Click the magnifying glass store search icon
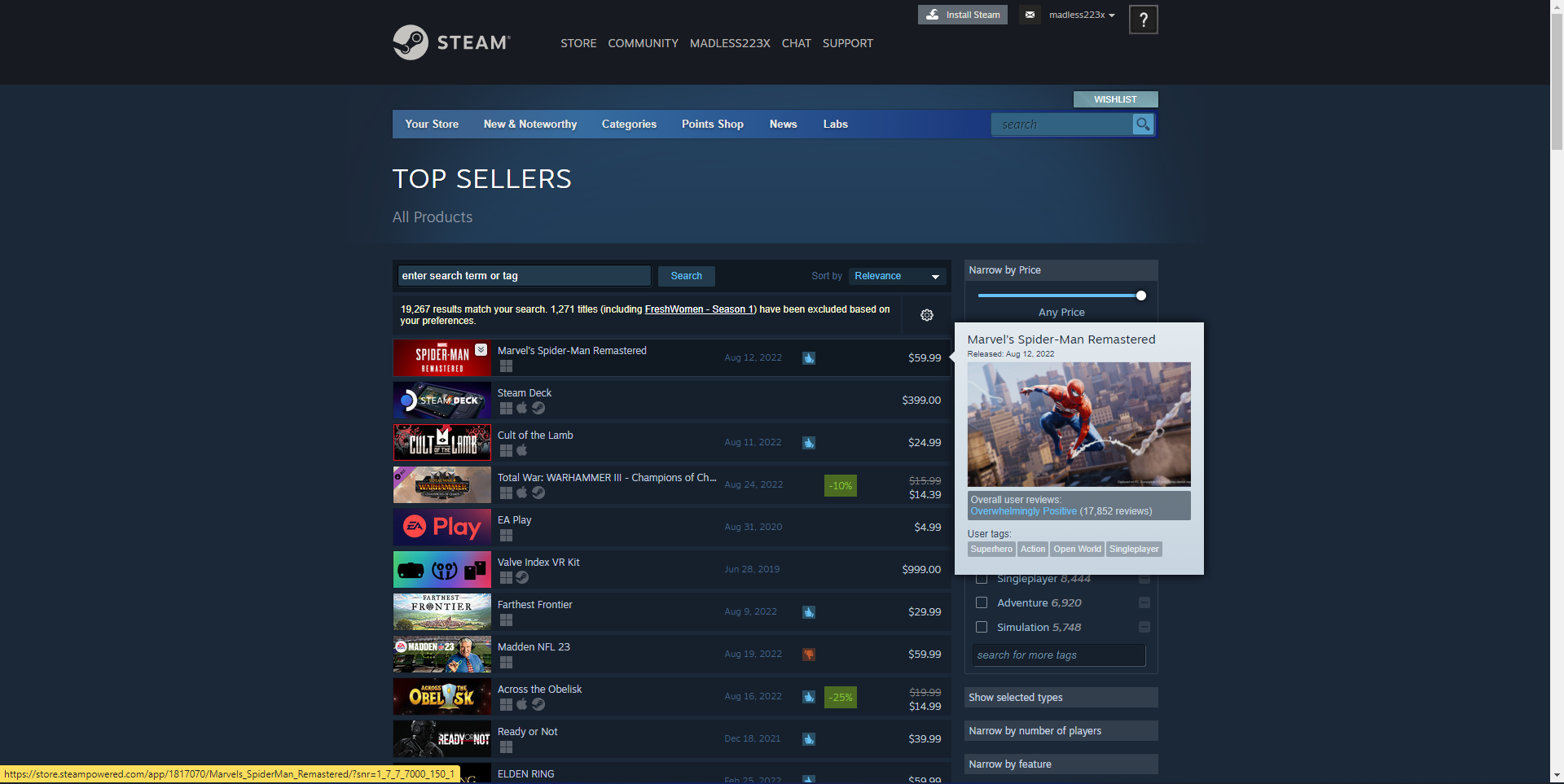This screenshot has height=784, width=1564. [1143, 125]
